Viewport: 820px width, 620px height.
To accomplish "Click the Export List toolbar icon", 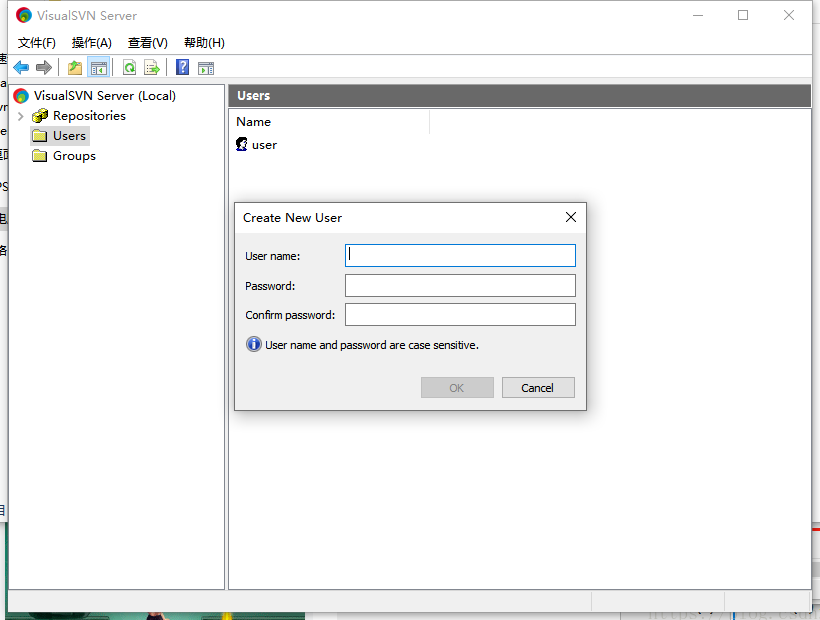I will click(x=152, y=67).
